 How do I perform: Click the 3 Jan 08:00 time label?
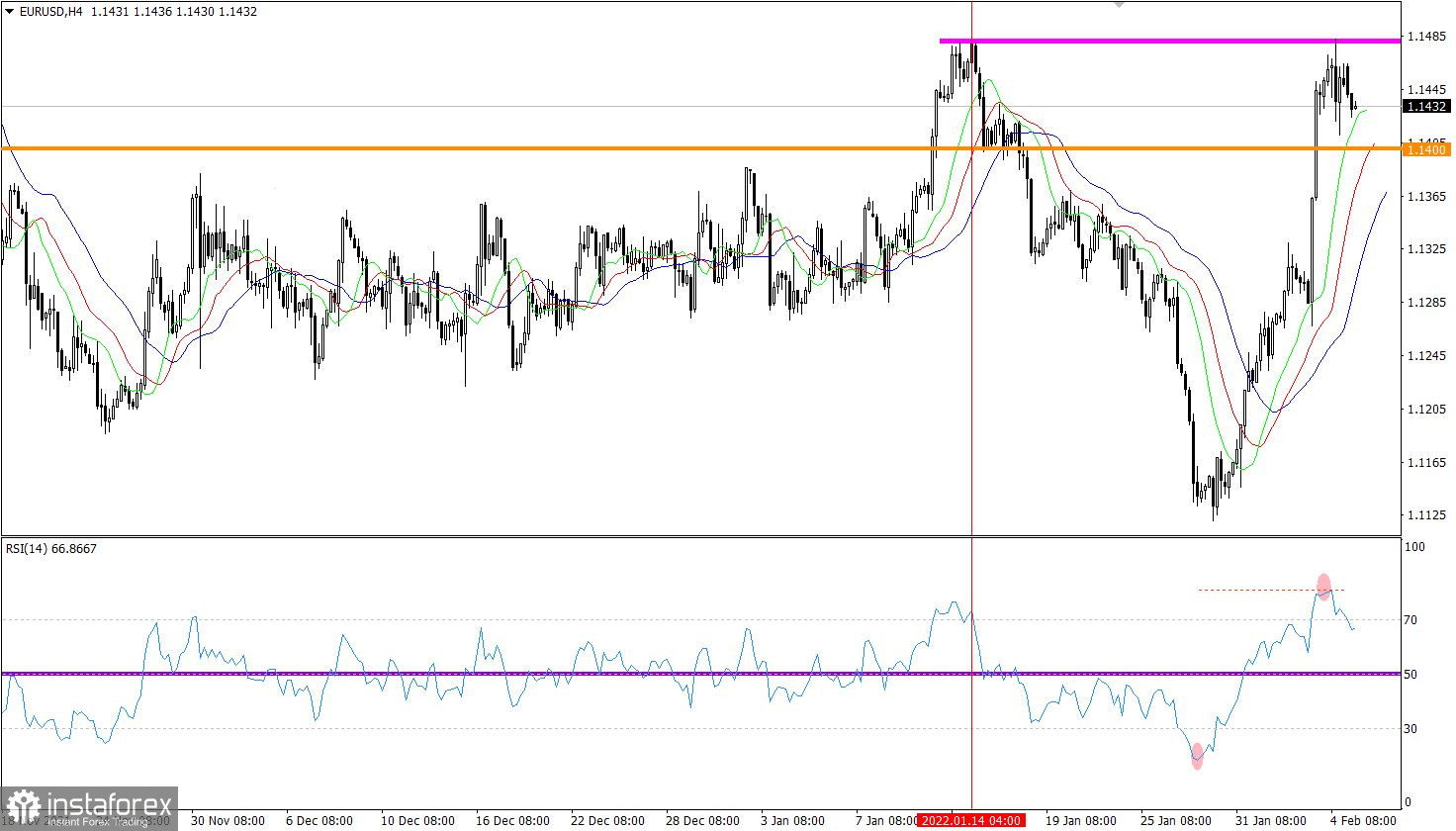click(793, 820)
